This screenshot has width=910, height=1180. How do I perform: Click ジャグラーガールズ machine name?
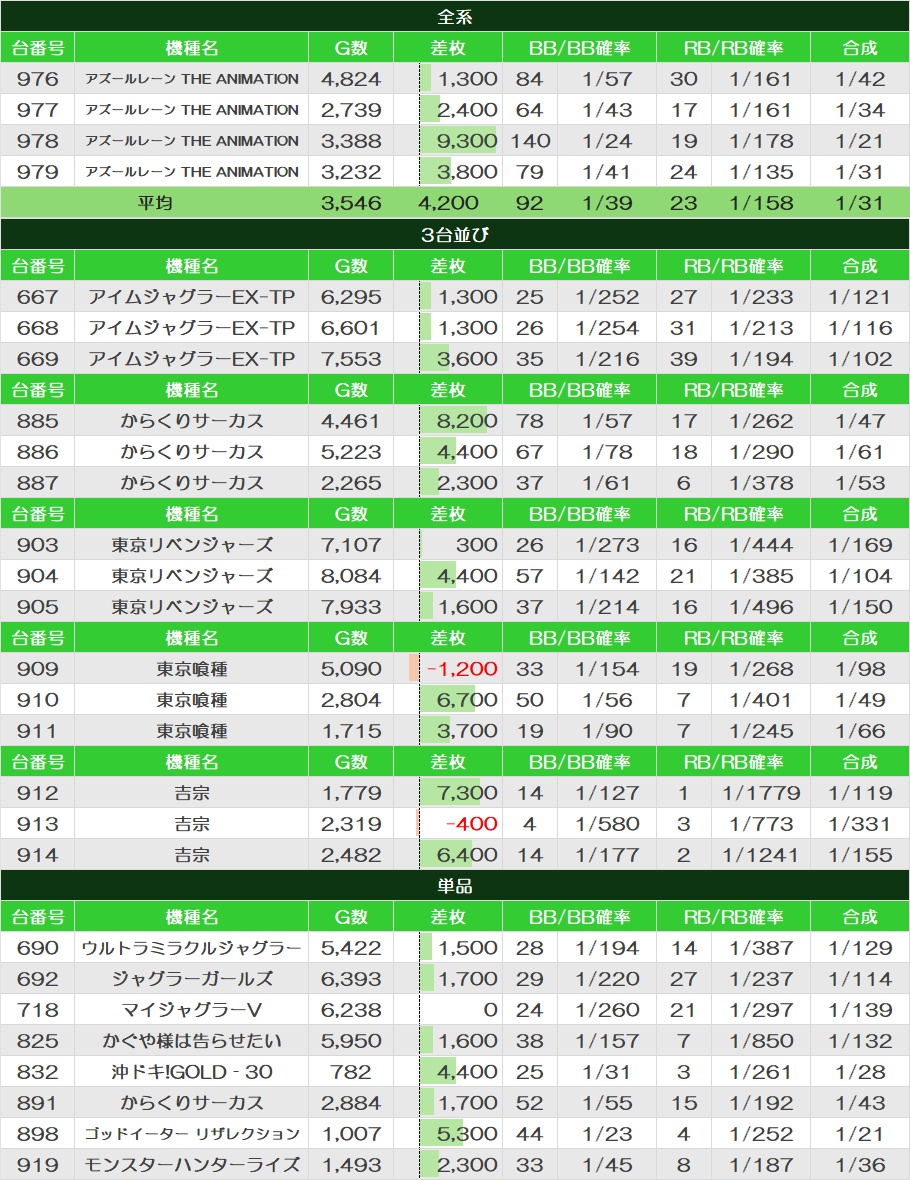(x=191, y=979)
